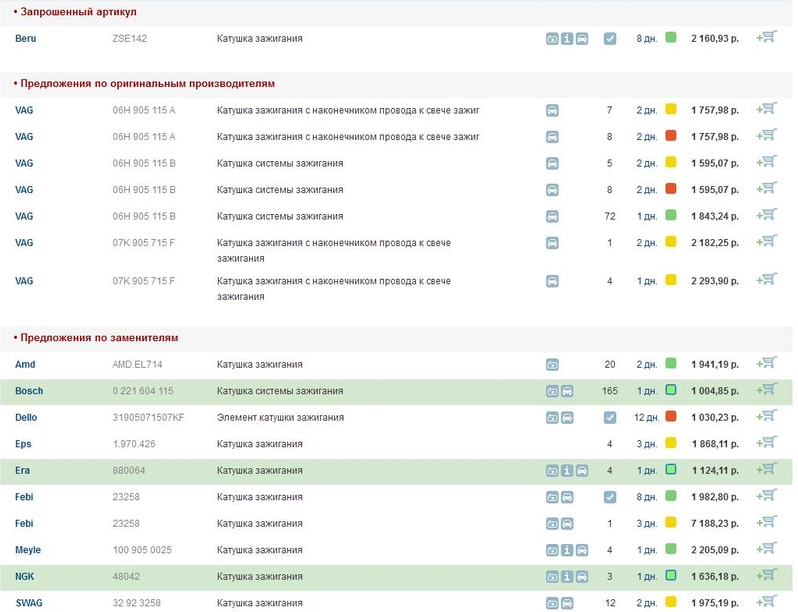Viewport: 798px width, 612px height.
Task: Select article number 0 221 604 115
Action: [x=142, y=391]
